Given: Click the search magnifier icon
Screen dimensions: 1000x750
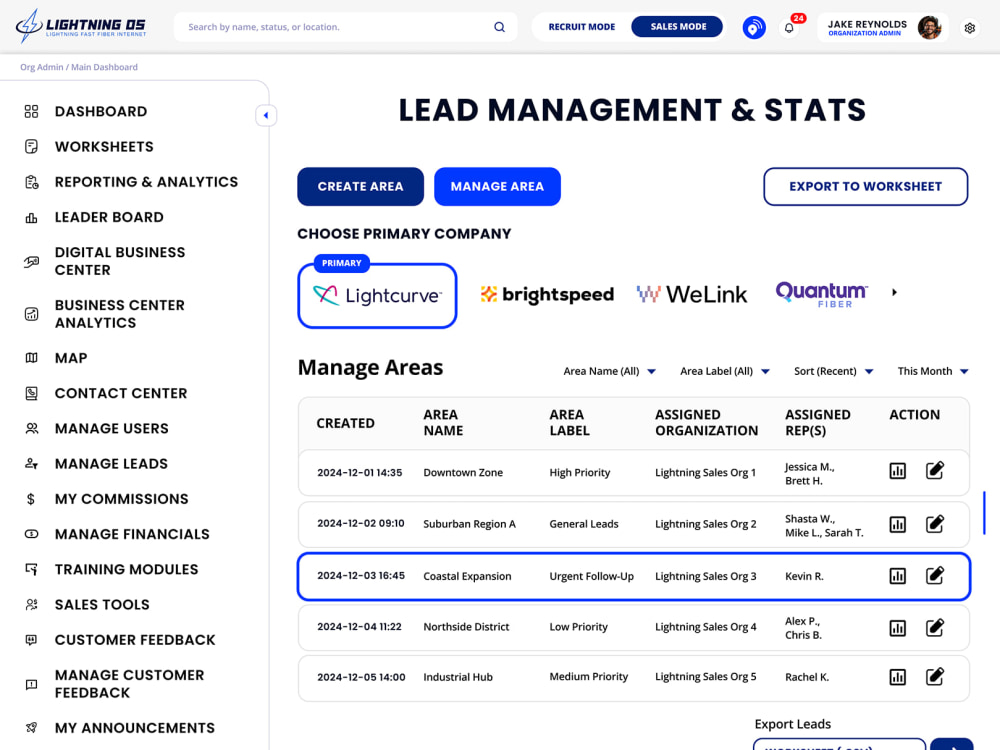Looking at the screenshot, I should click(x=499, y=27).
